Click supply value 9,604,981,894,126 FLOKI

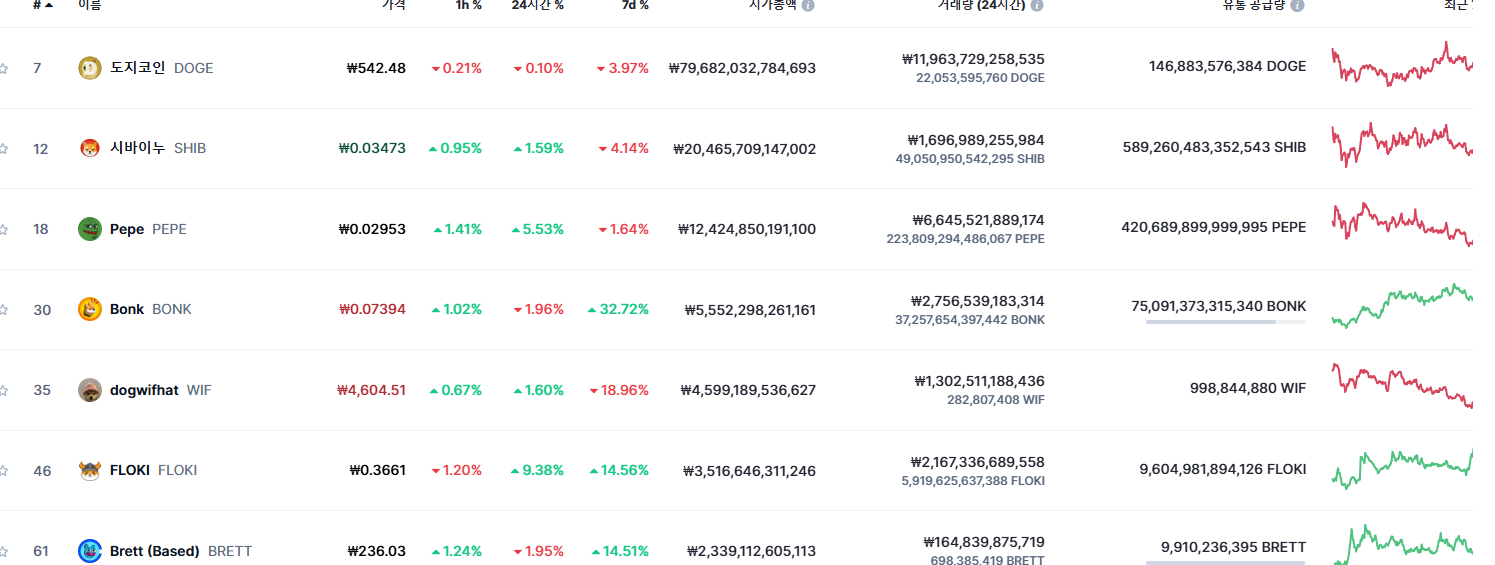point(1223,469)
